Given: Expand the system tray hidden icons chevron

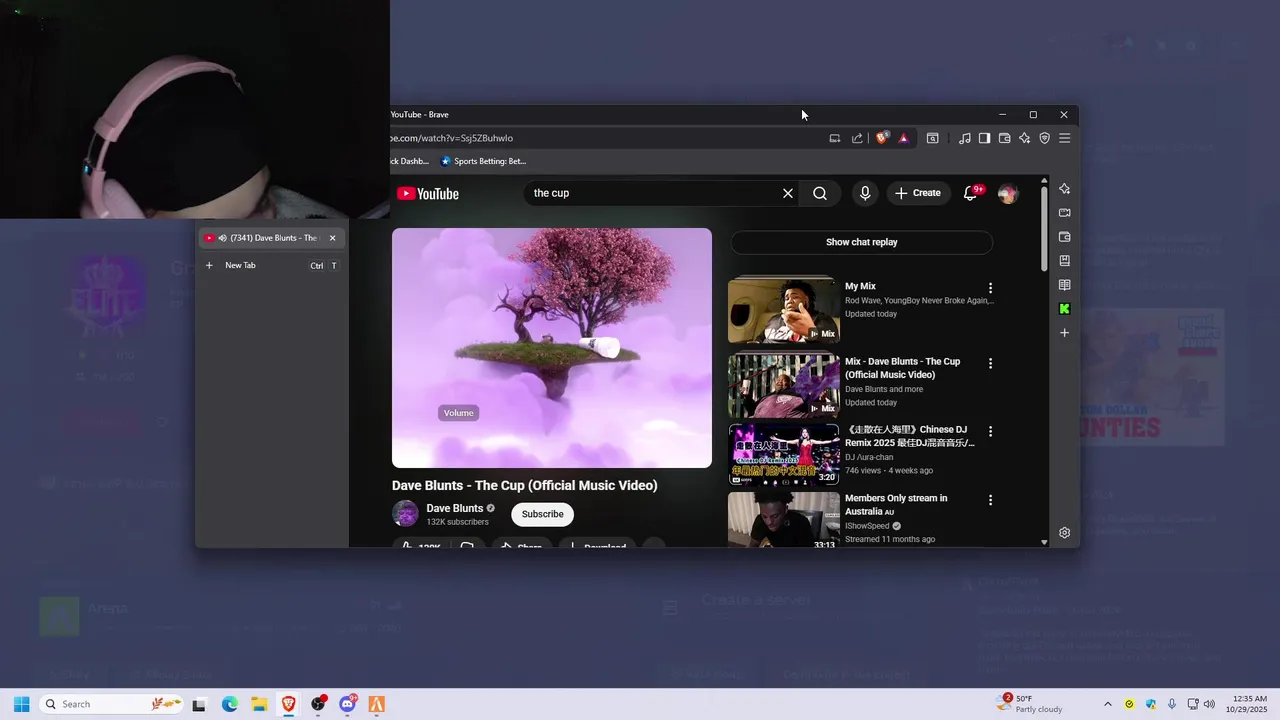Looking at the screenshot, I should pos(1107,704).
